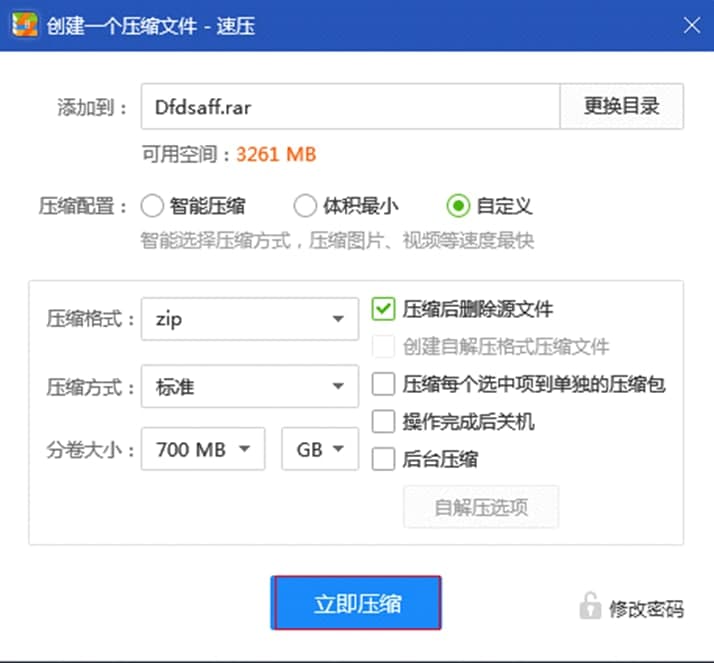Select the 体积最小 radio button
Image resolution: width=714 pixels, height=663 pixels.
(305, 206)
